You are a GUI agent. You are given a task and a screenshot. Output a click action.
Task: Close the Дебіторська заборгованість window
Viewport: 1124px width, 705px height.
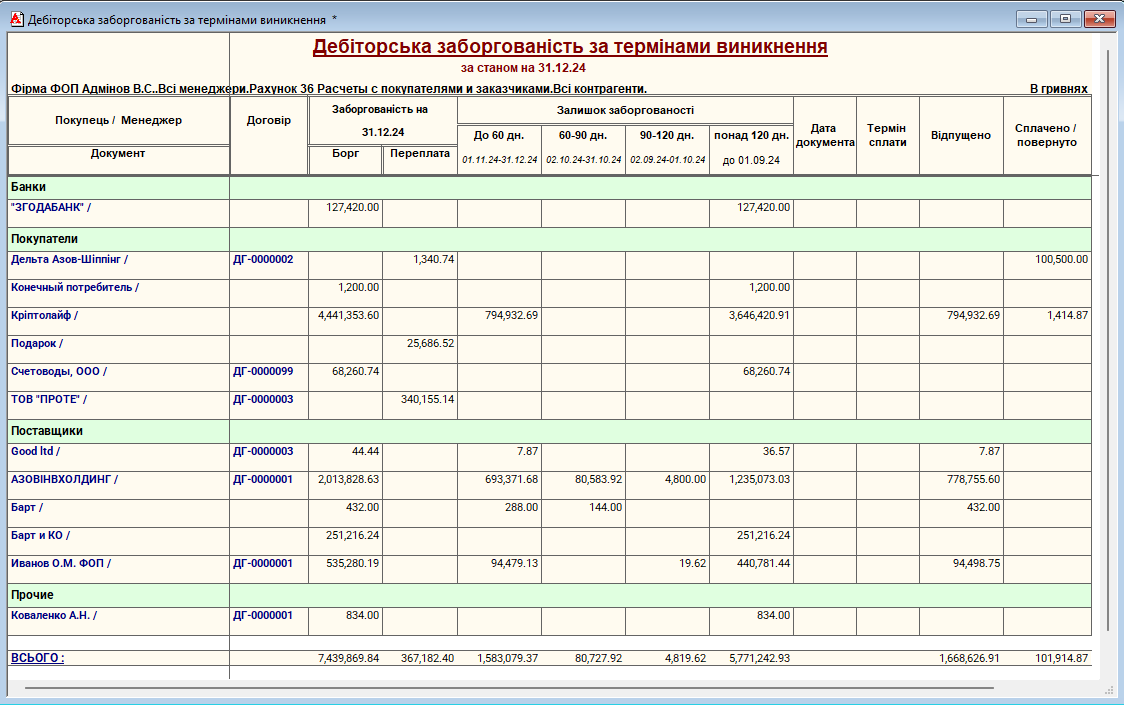(1100, 19)
